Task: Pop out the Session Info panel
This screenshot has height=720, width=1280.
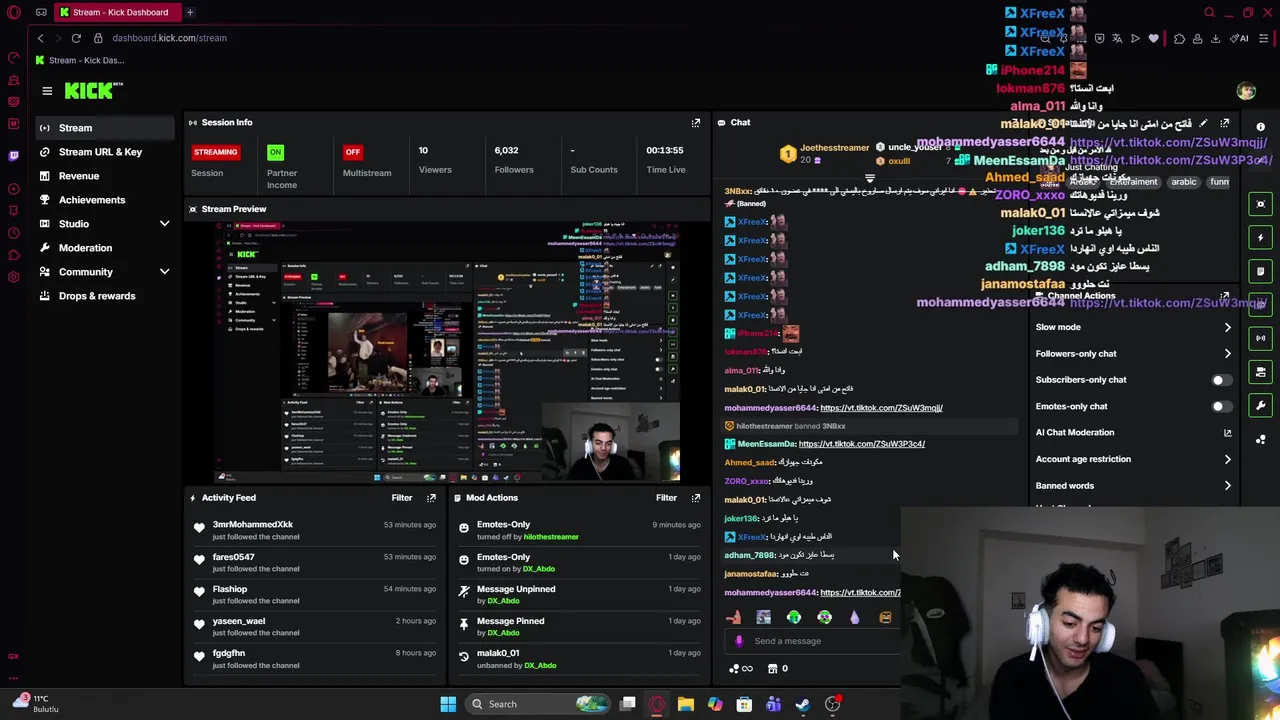Action: click(696, 122)
